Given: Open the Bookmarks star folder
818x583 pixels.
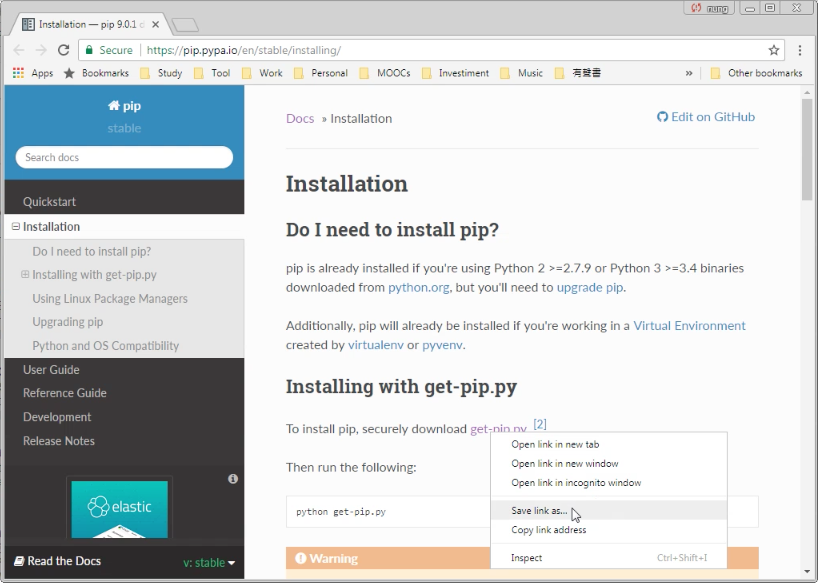Looking at the screenshot, I should coord(96,73).
